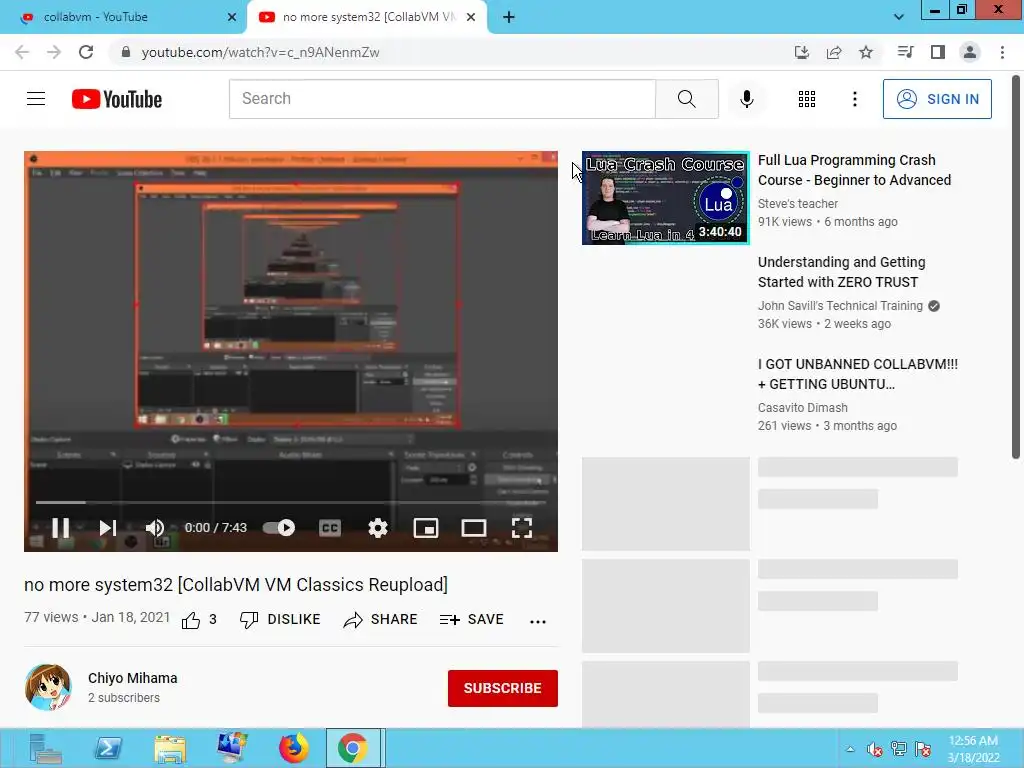Reload the current page
This screenshot has width=1024, height=768.
[x=86, y=52]
